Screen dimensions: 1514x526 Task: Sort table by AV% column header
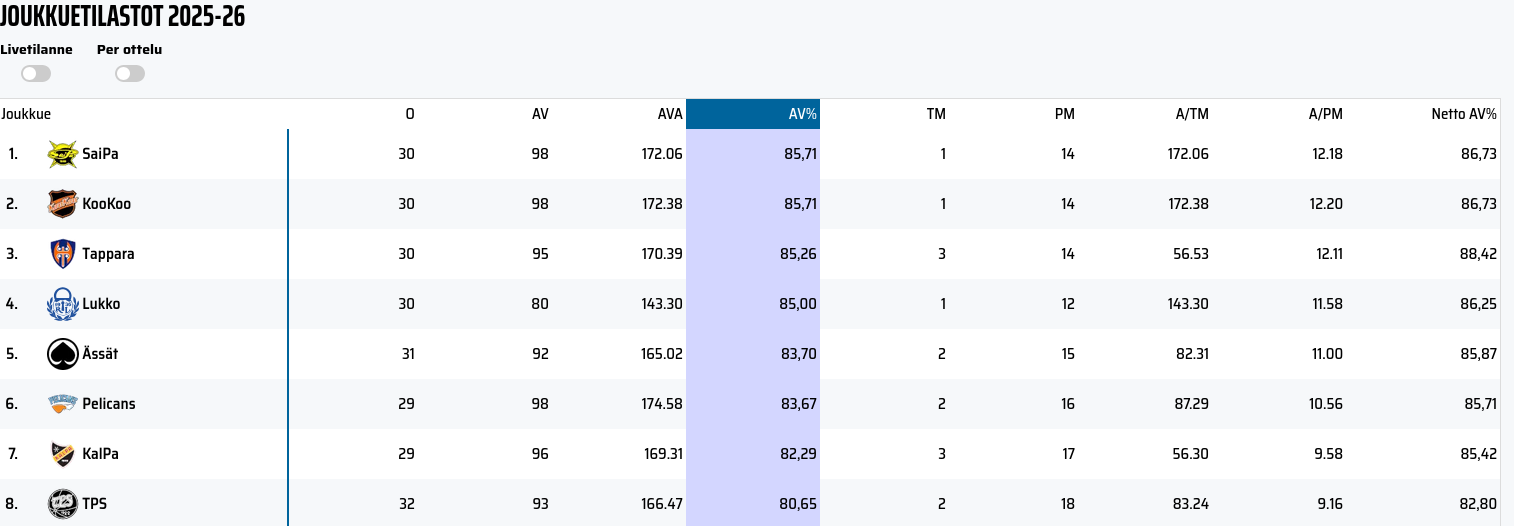[x=802, y=114]
